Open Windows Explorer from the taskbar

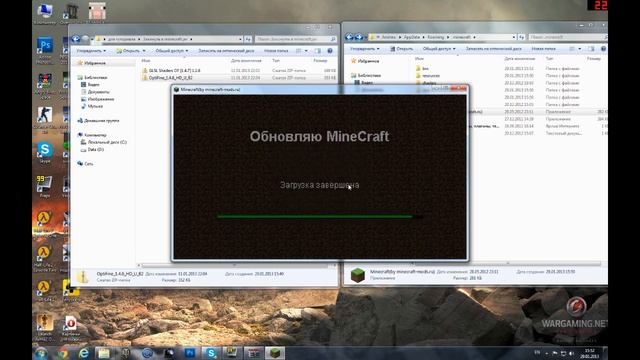[x=104, y=353]
